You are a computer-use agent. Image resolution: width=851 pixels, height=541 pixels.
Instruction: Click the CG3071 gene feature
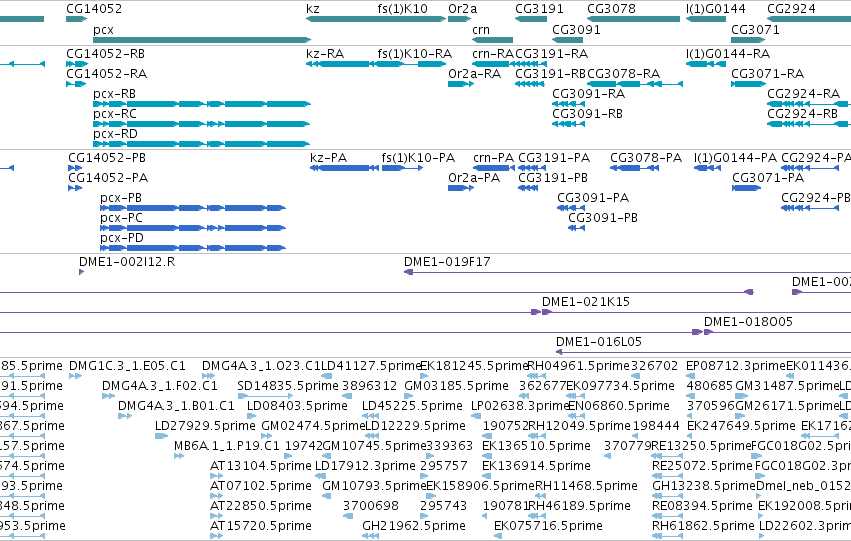(747, 40)
